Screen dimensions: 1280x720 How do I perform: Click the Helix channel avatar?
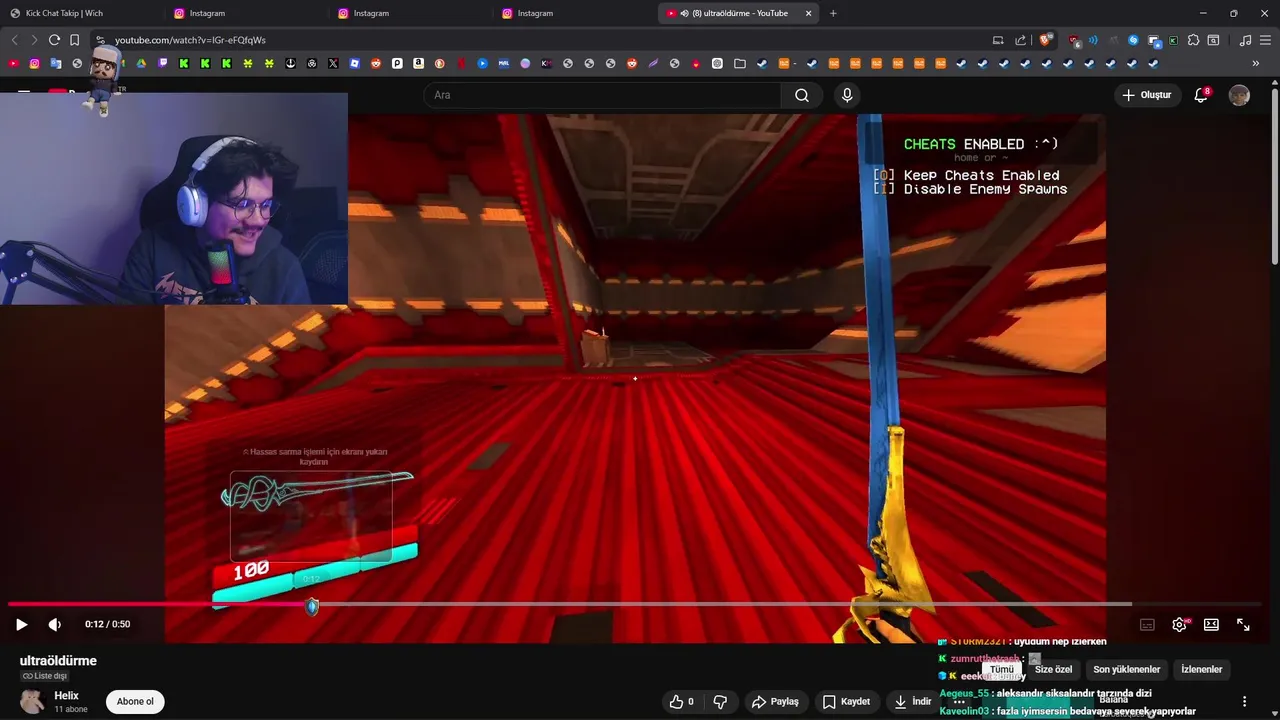pyautogui.click(x=32, y=701)
